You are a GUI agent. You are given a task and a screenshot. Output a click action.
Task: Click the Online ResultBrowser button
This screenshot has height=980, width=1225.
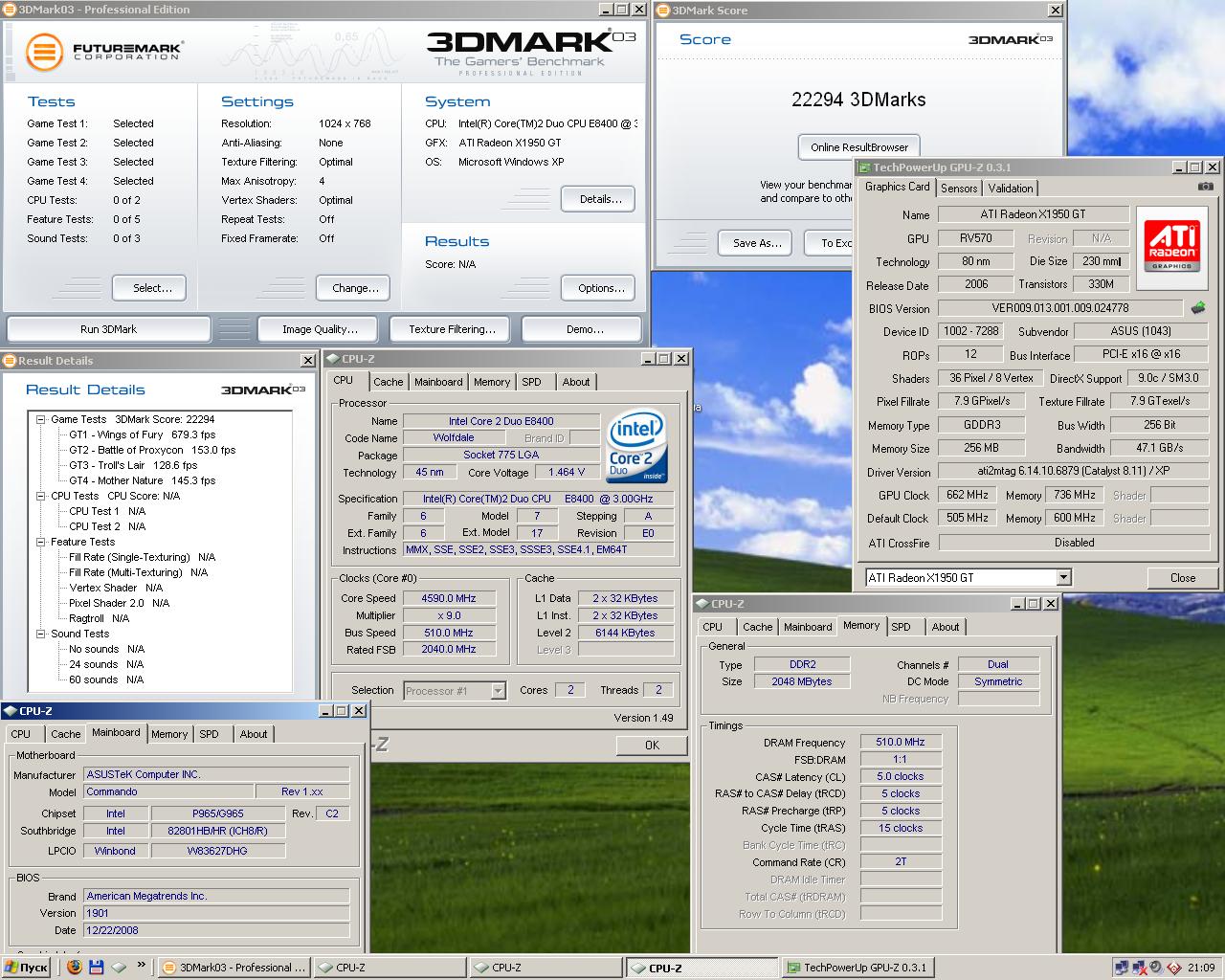[859, 147]
